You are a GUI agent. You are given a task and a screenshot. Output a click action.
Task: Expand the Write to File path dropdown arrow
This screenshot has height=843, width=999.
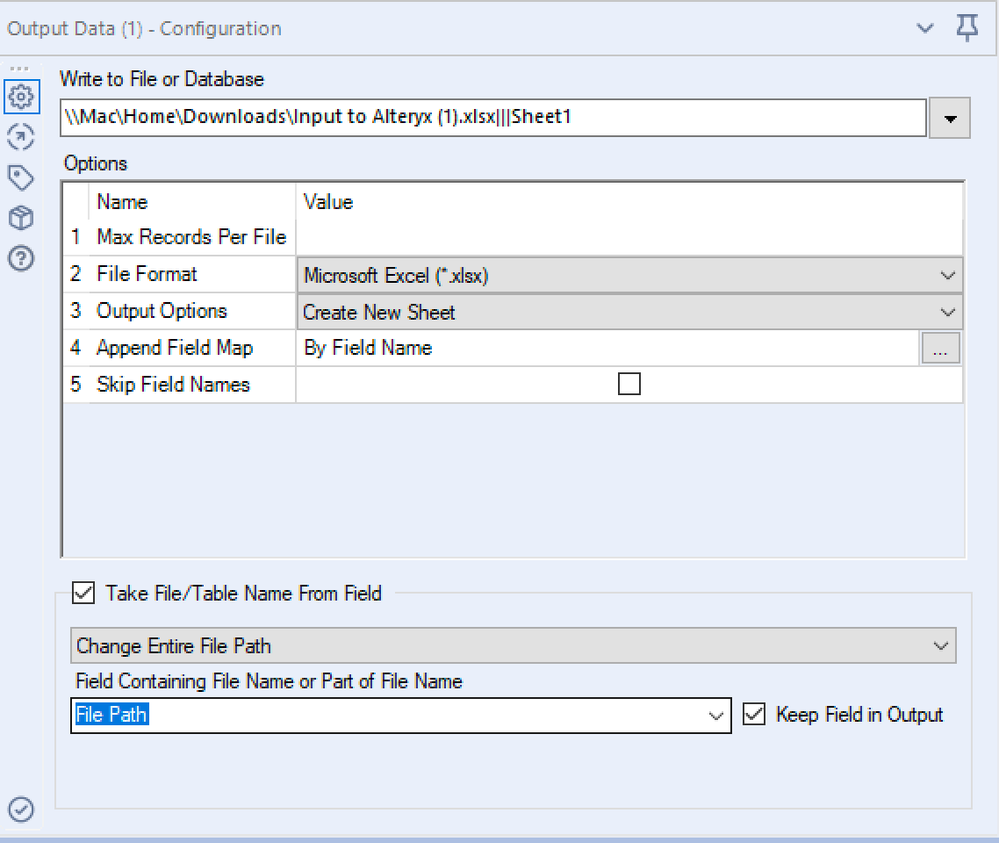coord(949,119)
